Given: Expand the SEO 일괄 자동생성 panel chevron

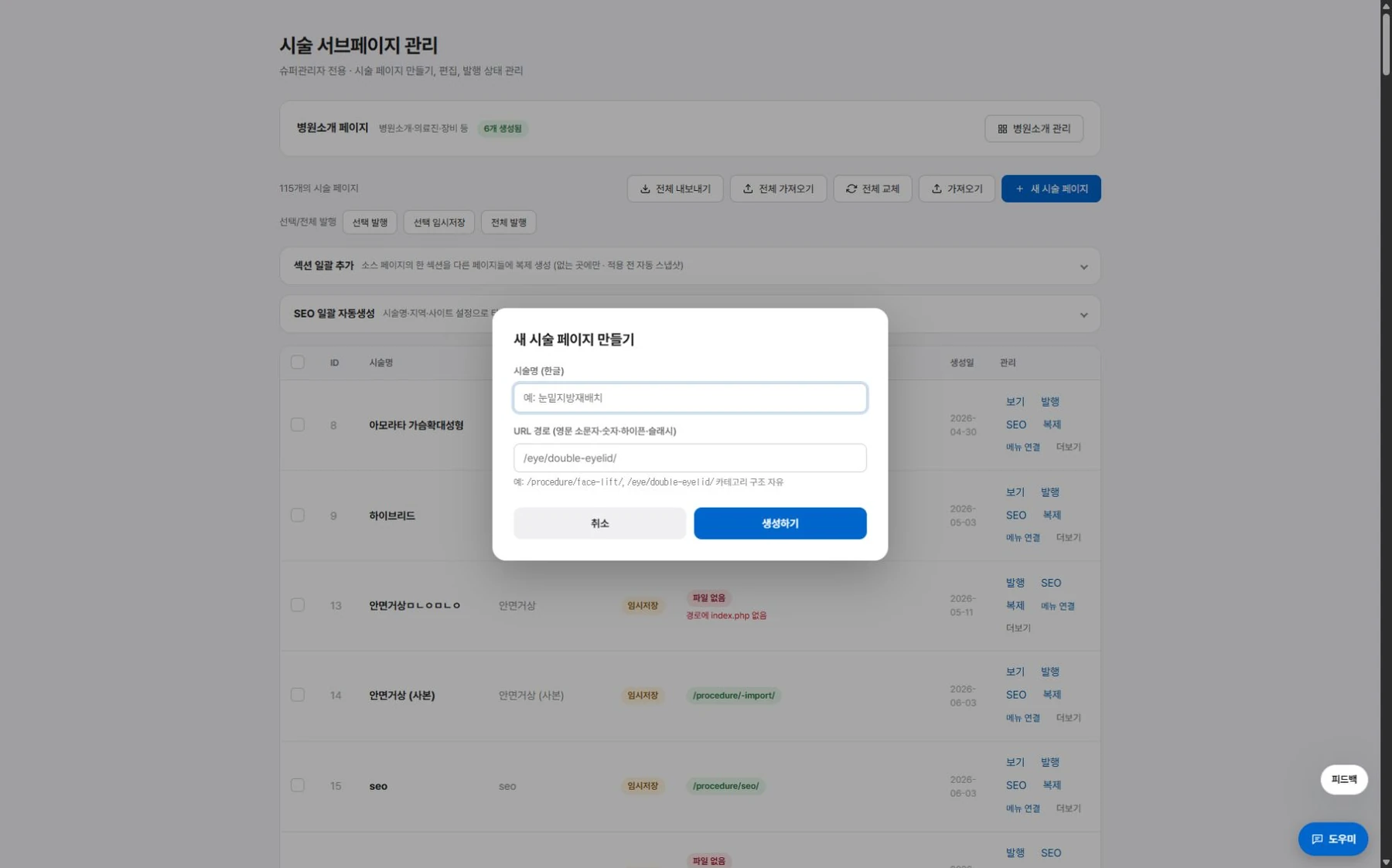Looking at the screenshot, I should [1083, 315].
